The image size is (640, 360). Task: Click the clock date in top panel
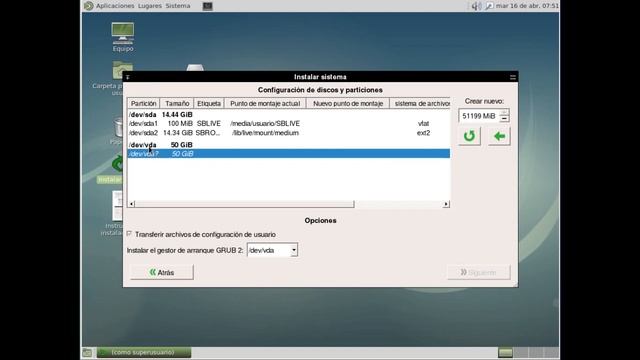pyautogui.click(x=527, y=6)
